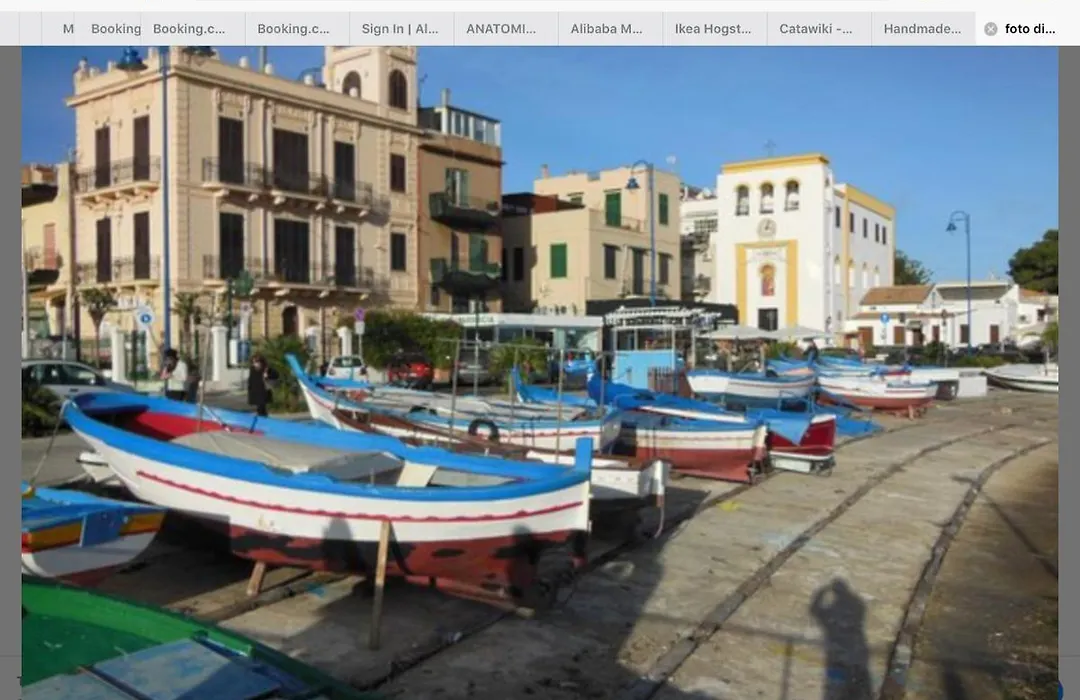Open the "Handmade..." tab
Image resolution: width=1080 pixels, height=700 pixels.
point(922,29)
